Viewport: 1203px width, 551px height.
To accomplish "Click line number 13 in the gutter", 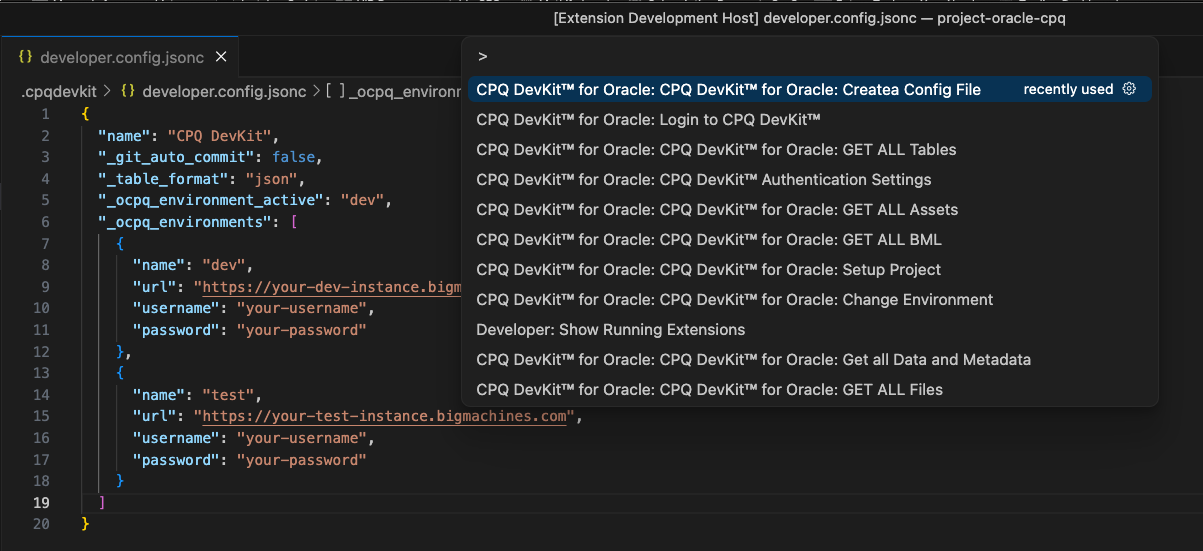I will [40, 373].
